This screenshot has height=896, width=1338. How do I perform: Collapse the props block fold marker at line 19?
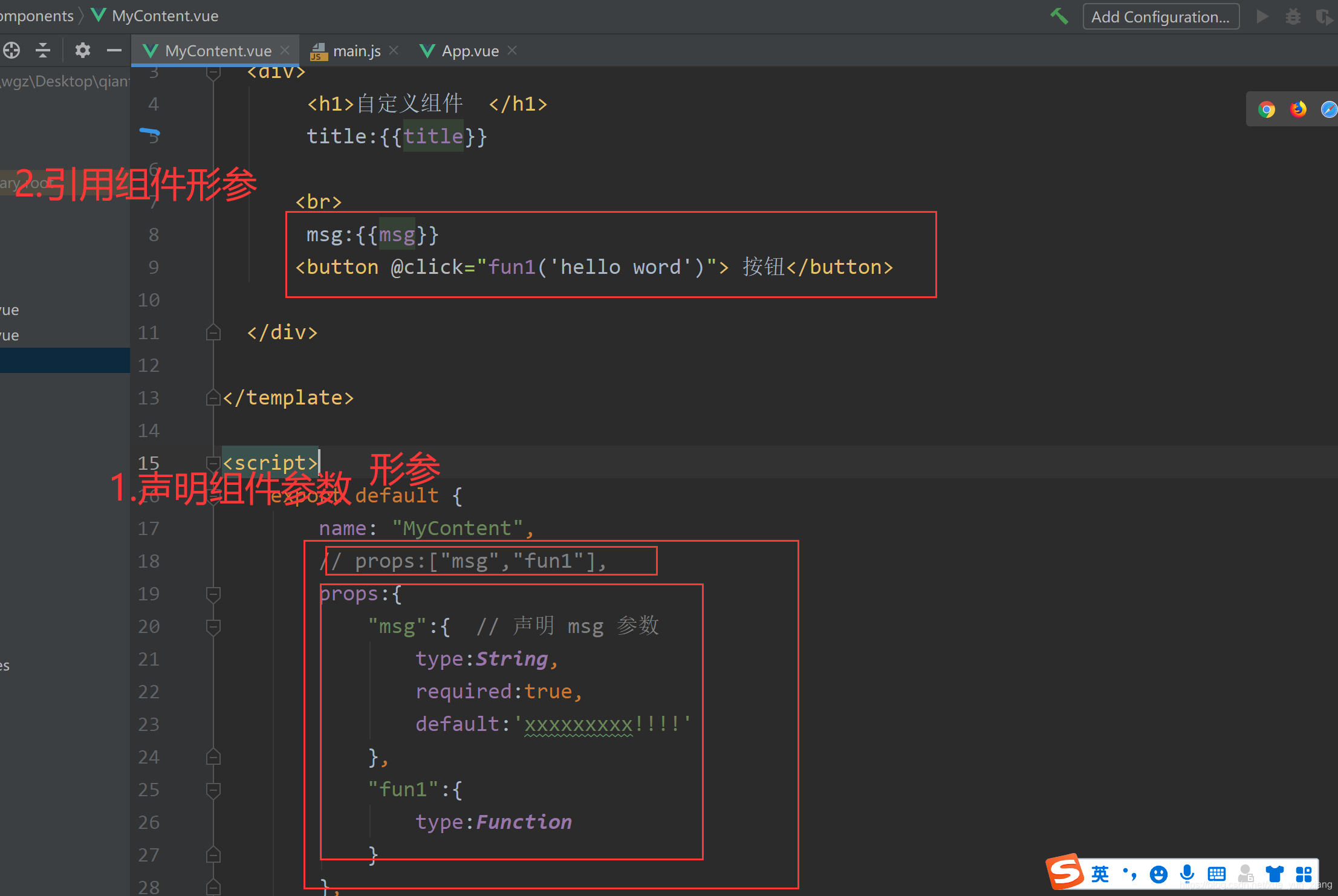213,594
